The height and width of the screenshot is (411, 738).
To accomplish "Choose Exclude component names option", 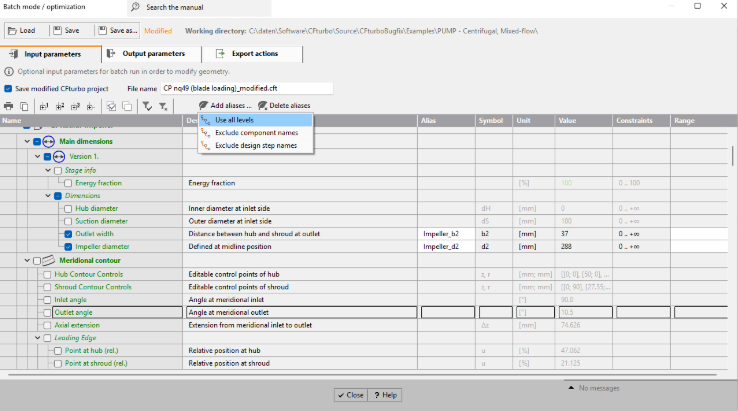I will pos(256,133).
